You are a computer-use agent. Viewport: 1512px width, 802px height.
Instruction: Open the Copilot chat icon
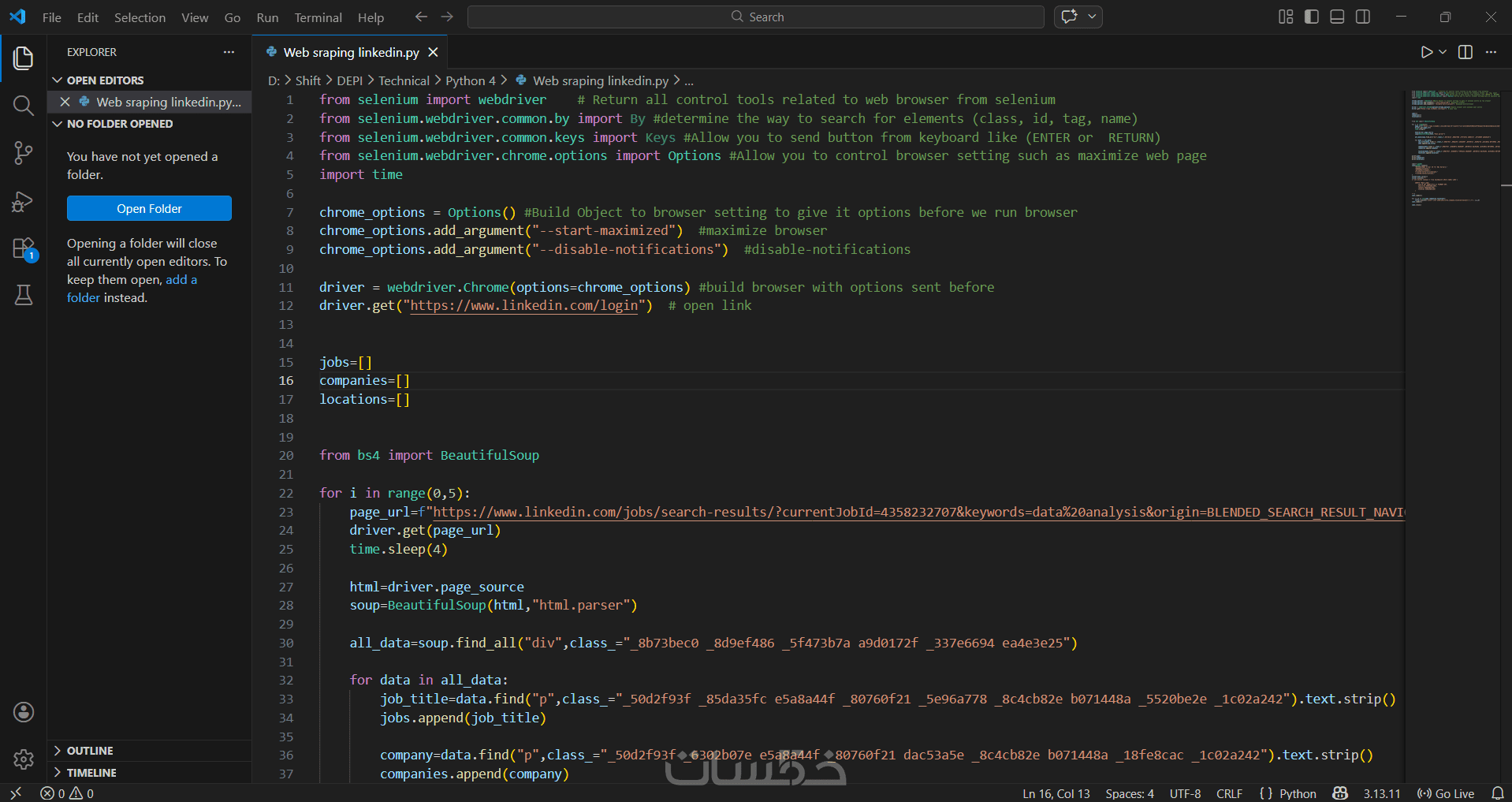coord(1069,17)
